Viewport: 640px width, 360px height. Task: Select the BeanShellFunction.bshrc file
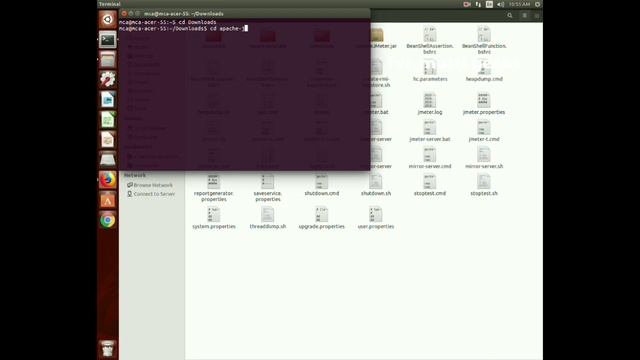coord(484,40)
